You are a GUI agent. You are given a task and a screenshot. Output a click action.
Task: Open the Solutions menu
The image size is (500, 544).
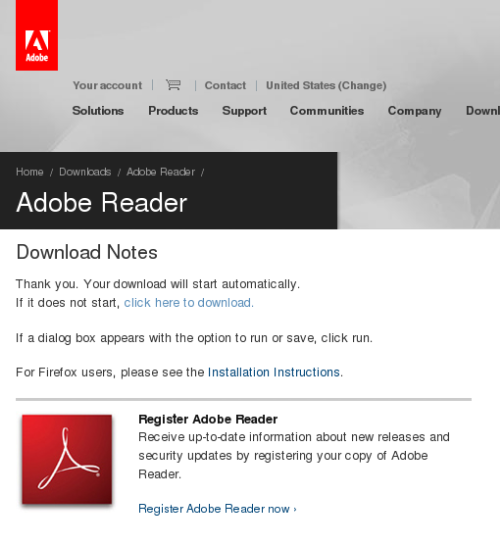click(x=98, y=111)
